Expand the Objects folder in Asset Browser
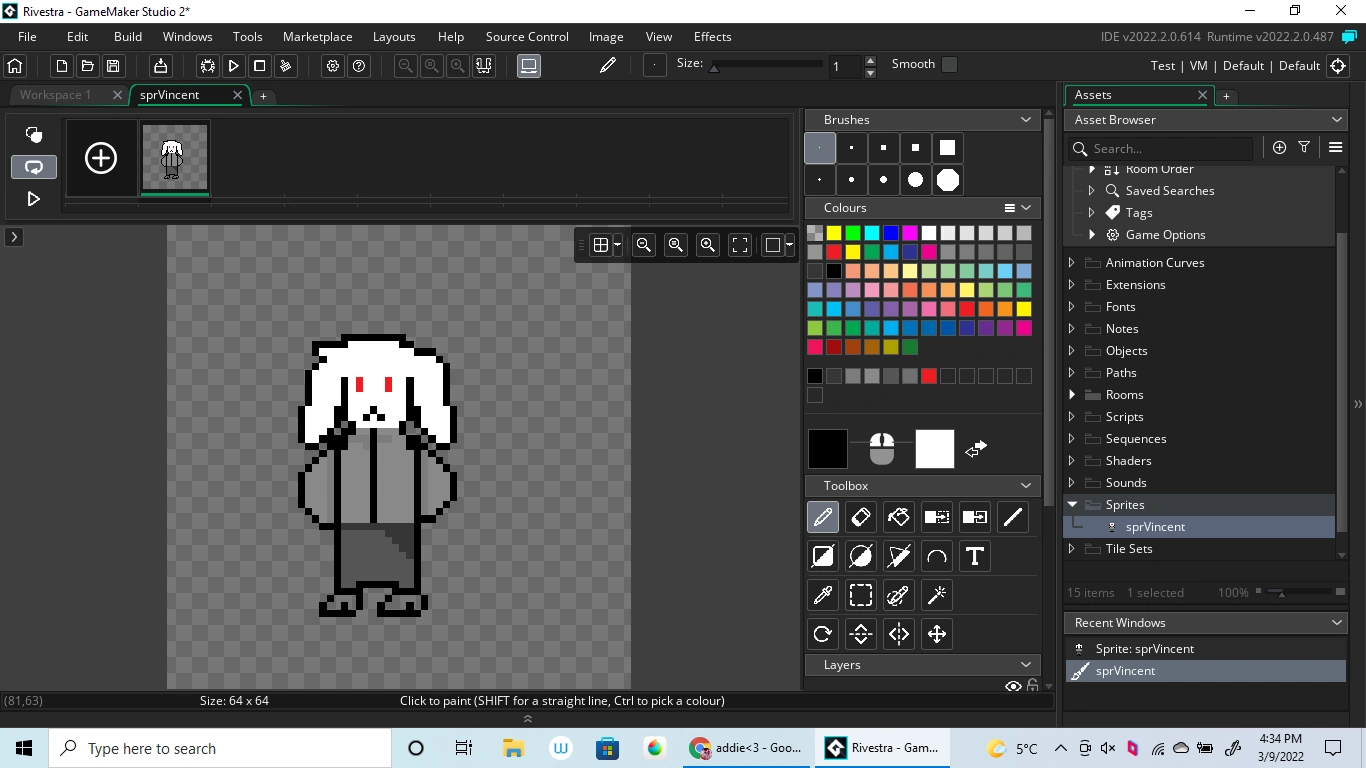Screen dimensions: 1366x768 tap(1071, 350)
